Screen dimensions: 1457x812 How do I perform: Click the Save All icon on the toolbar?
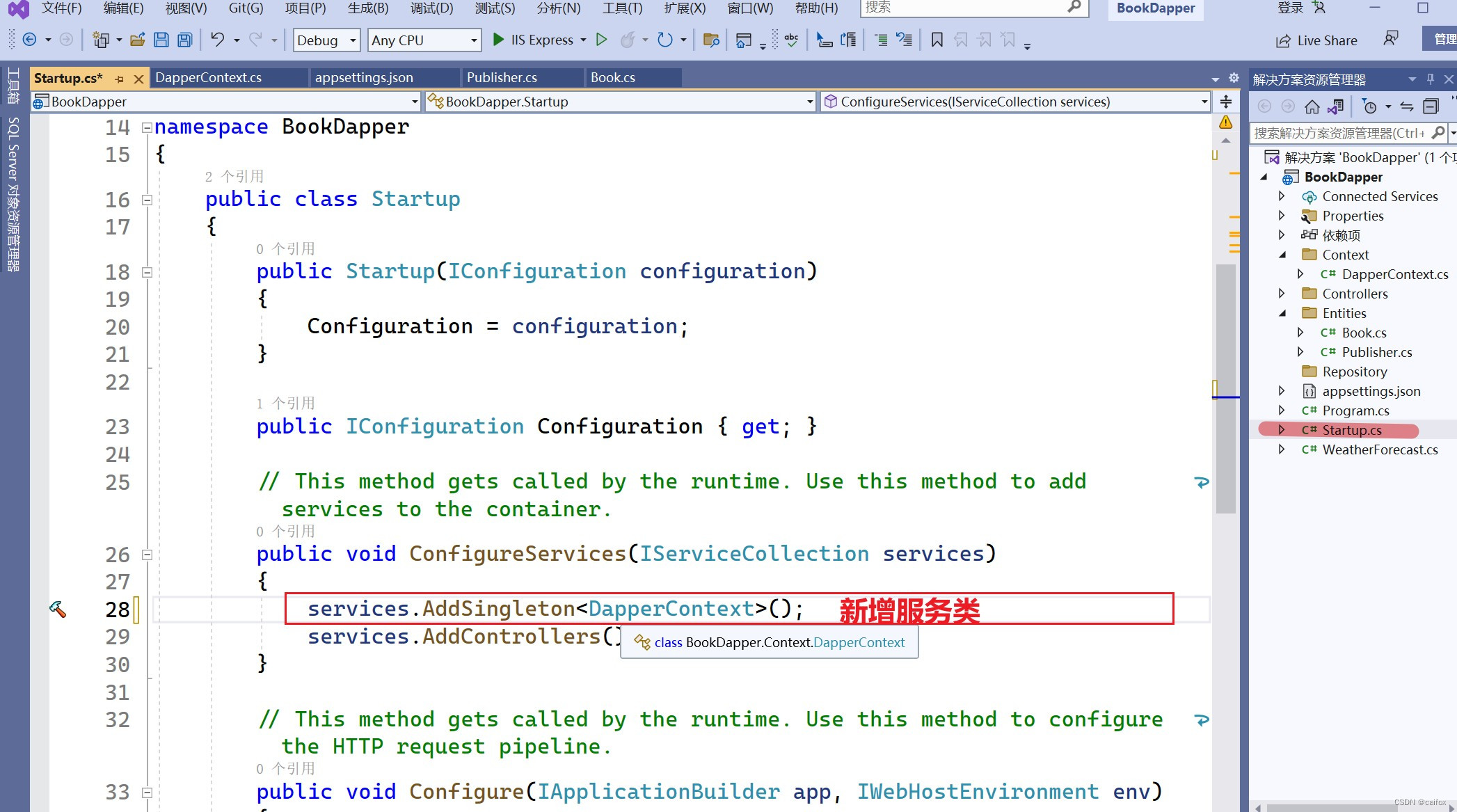[184, 40]
